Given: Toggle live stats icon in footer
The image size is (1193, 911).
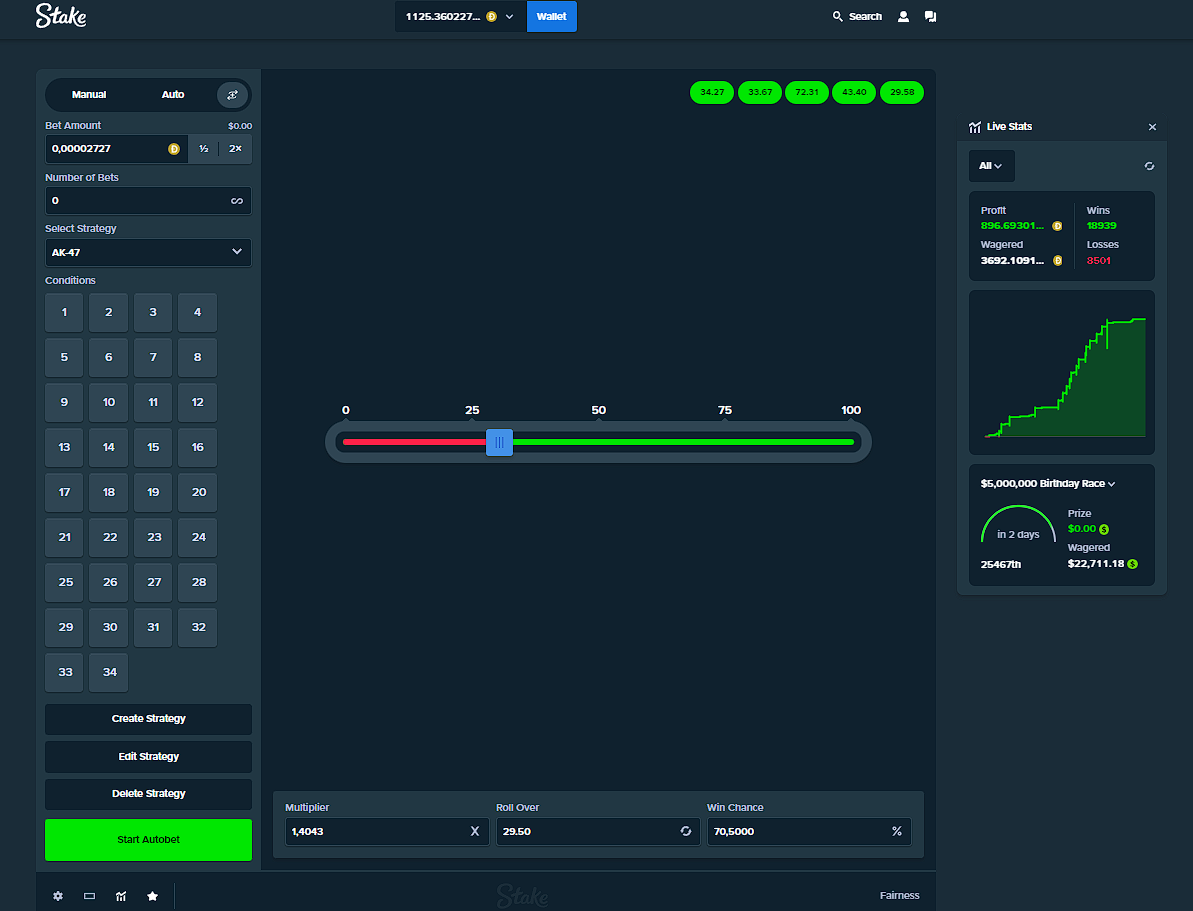Looking at the screenshot, I should pyautogui.click(x=121, y=896).
